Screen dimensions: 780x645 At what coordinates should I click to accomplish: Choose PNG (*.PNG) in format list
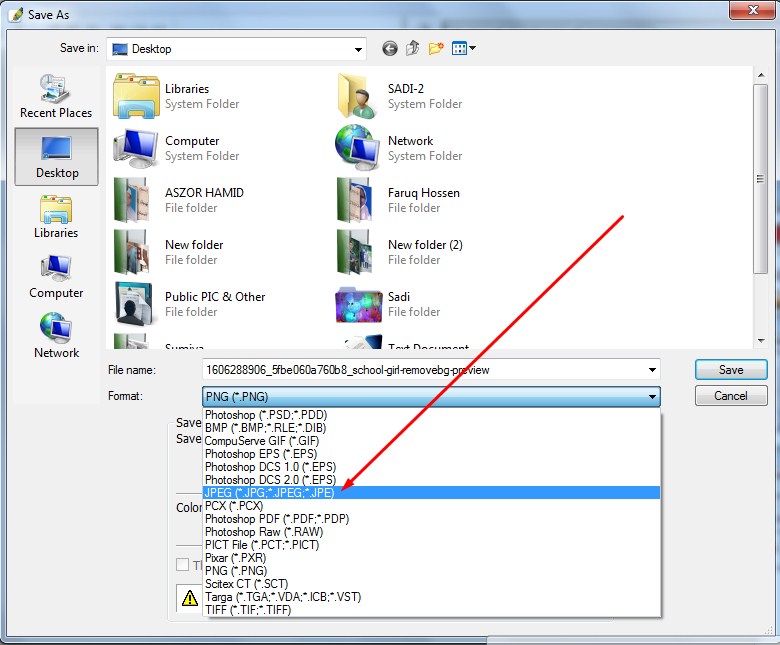tap(431, 570)
